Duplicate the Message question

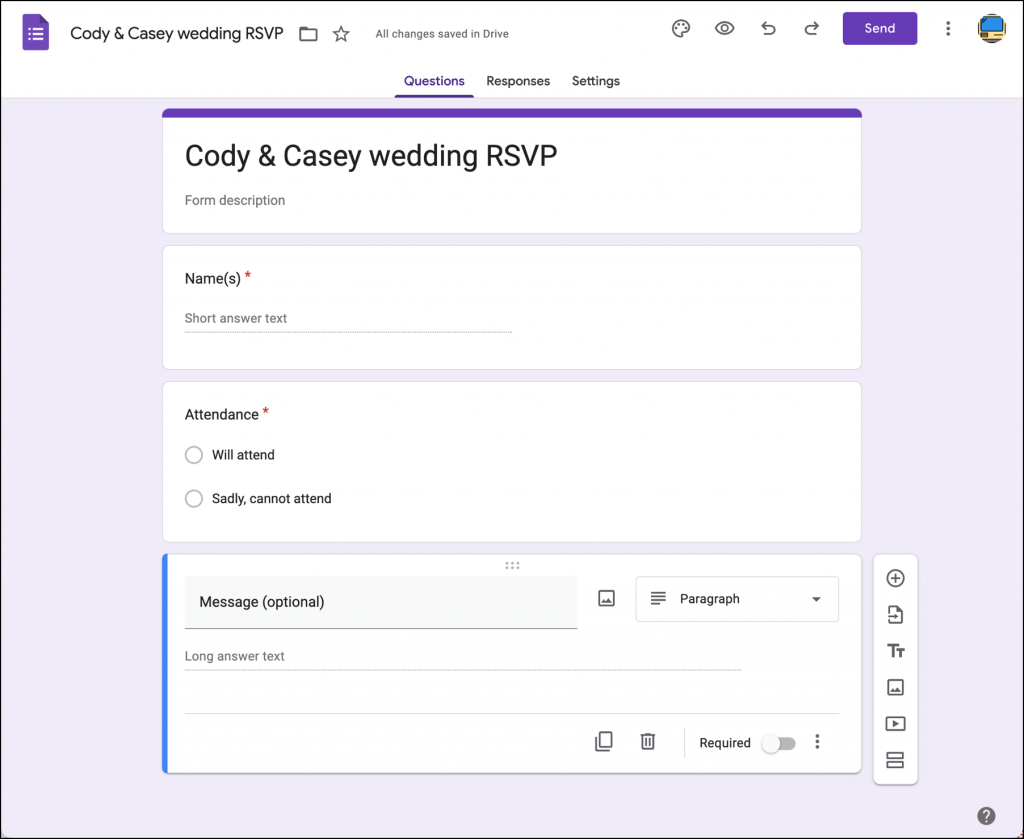[604, 742]
